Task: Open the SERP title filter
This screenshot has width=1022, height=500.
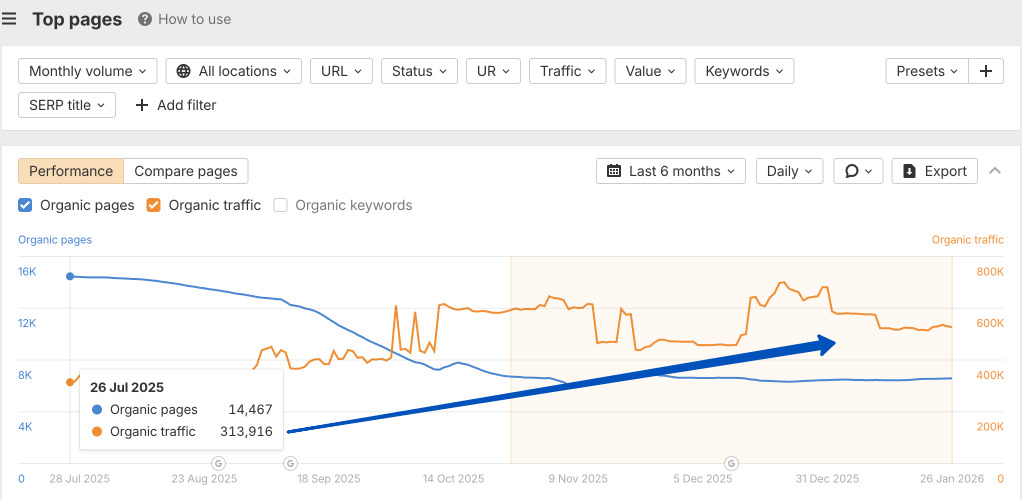Action: click(x=67, y=105)
